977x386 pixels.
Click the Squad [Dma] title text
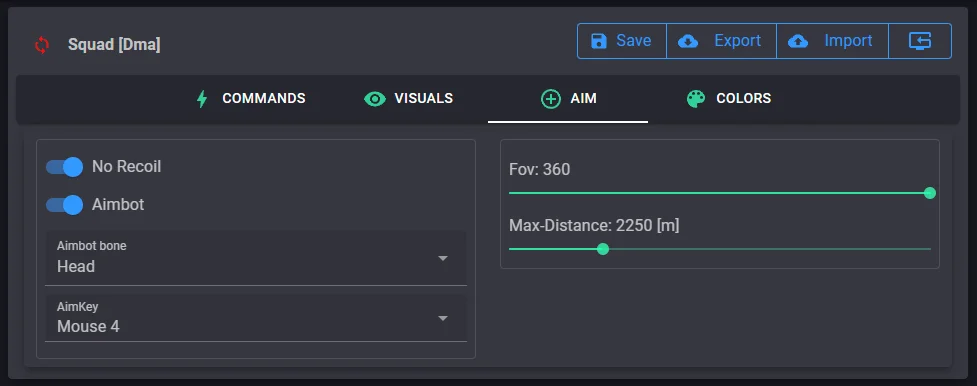point(114,45)
